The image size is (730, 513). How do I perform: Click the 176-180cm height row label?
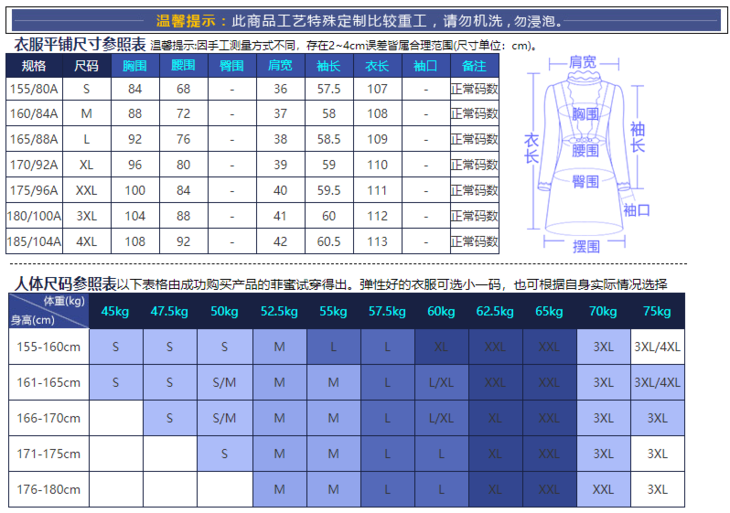[48, 489]
